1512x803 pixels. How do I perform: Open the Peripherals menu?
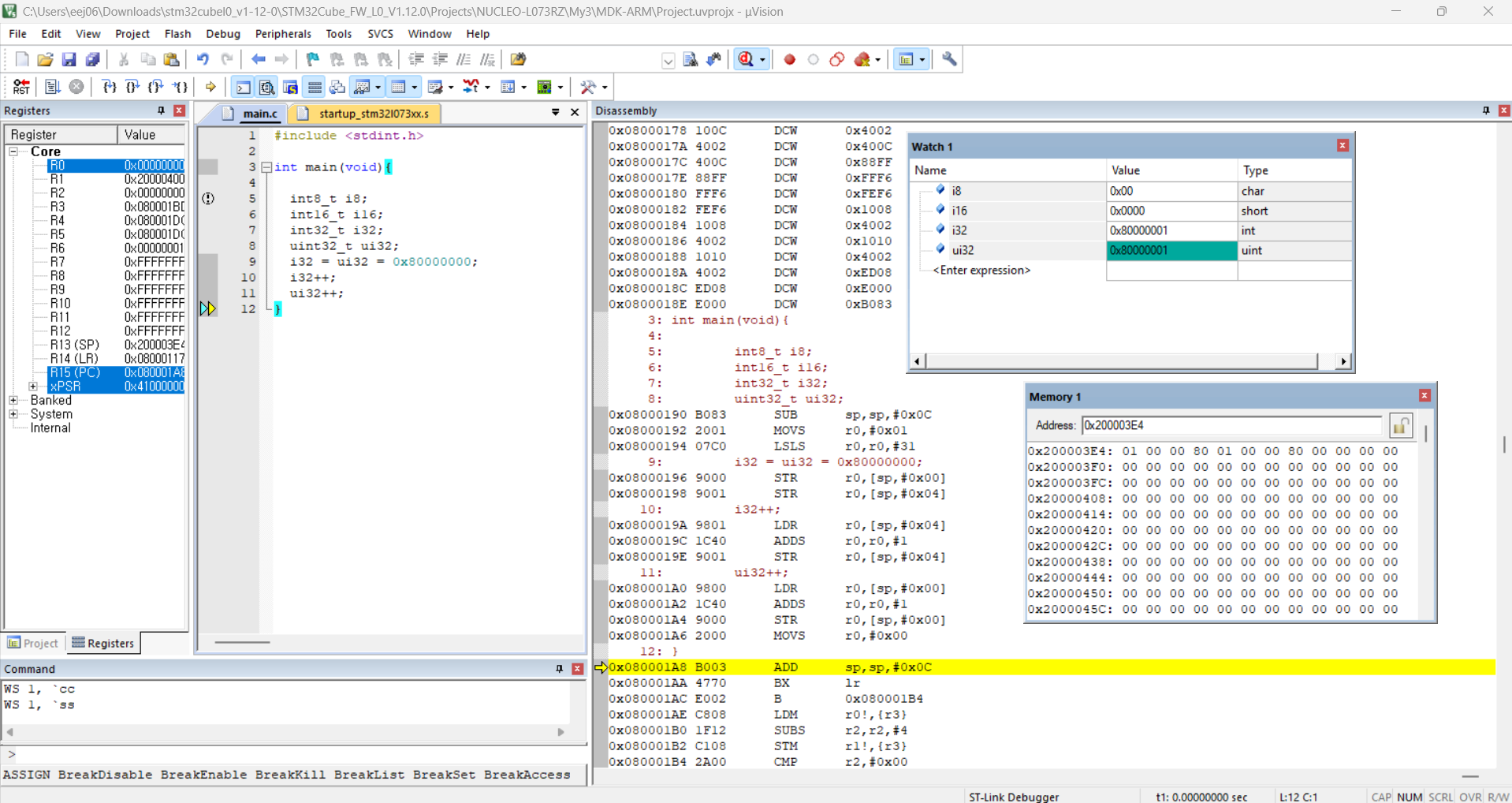[x=283, y=34]
